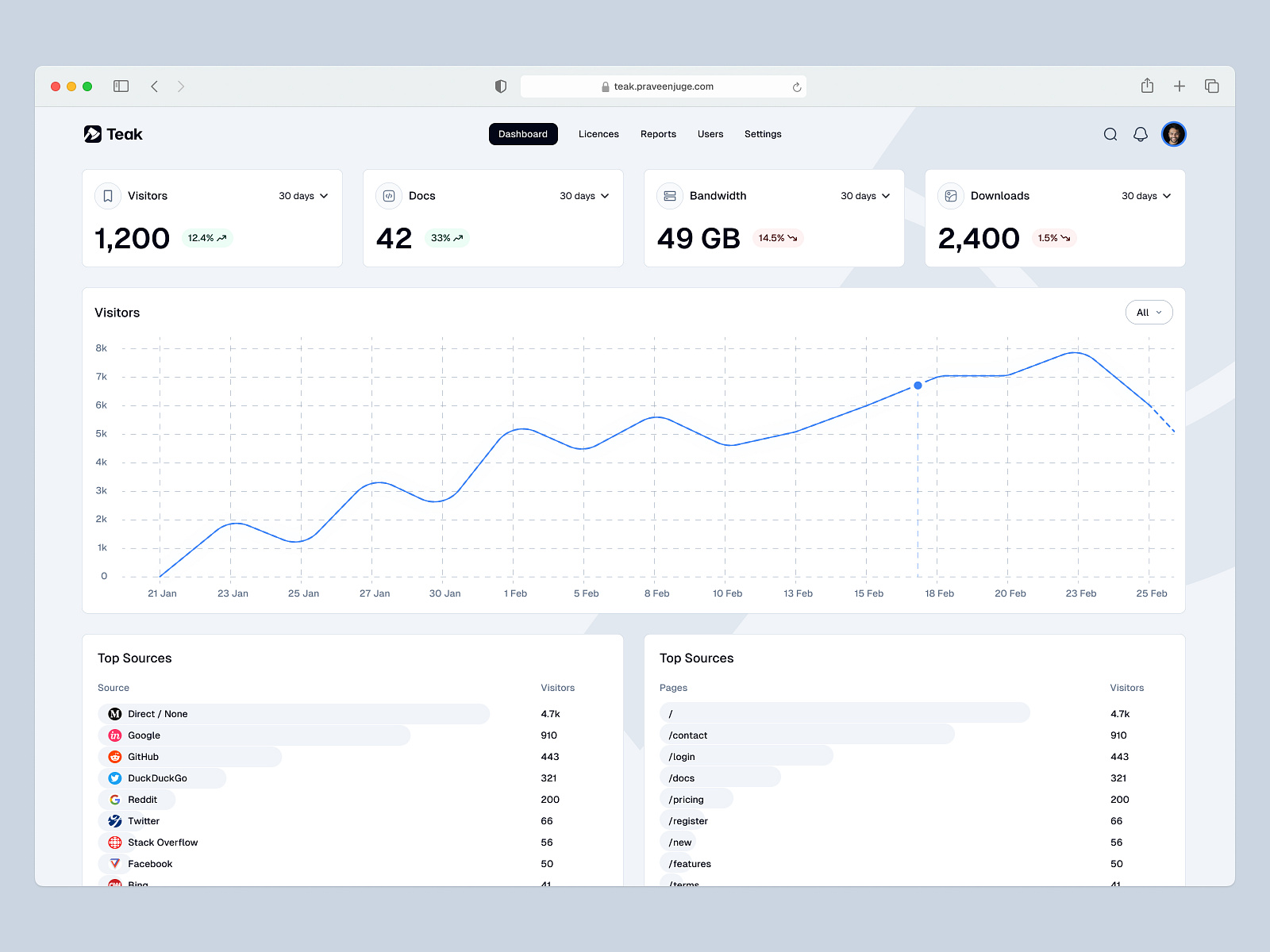Click the Google visitors bar showing 910
Viewport: 1270px width, 952px height.
coord(254,735)
